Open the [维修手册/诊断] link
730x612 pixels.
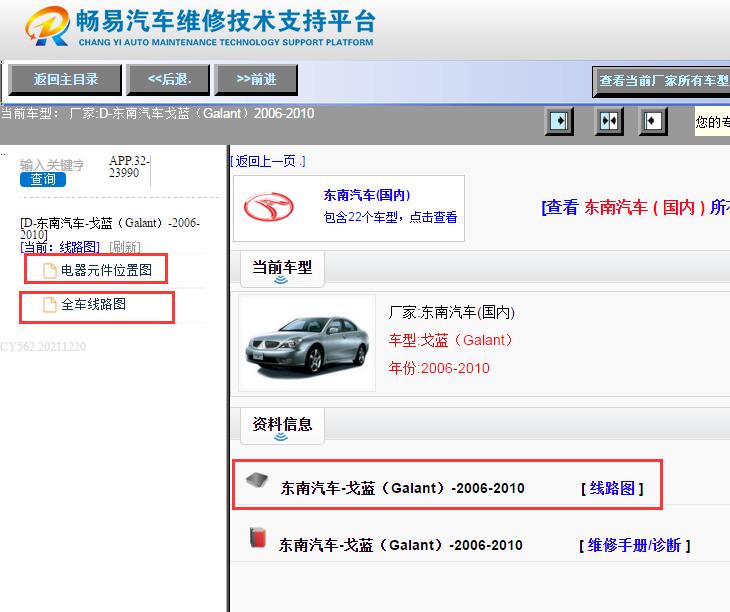[x=634, y=545]
